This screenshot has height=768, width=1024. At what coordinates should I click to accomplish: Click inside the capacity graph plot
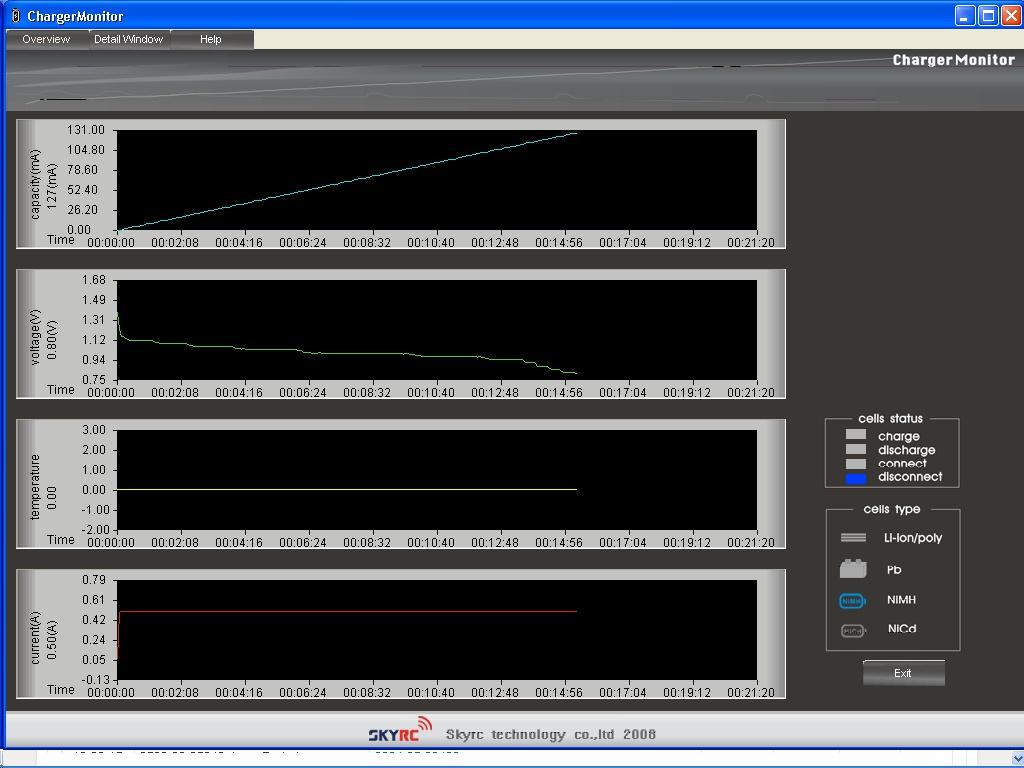coord(436,180)
